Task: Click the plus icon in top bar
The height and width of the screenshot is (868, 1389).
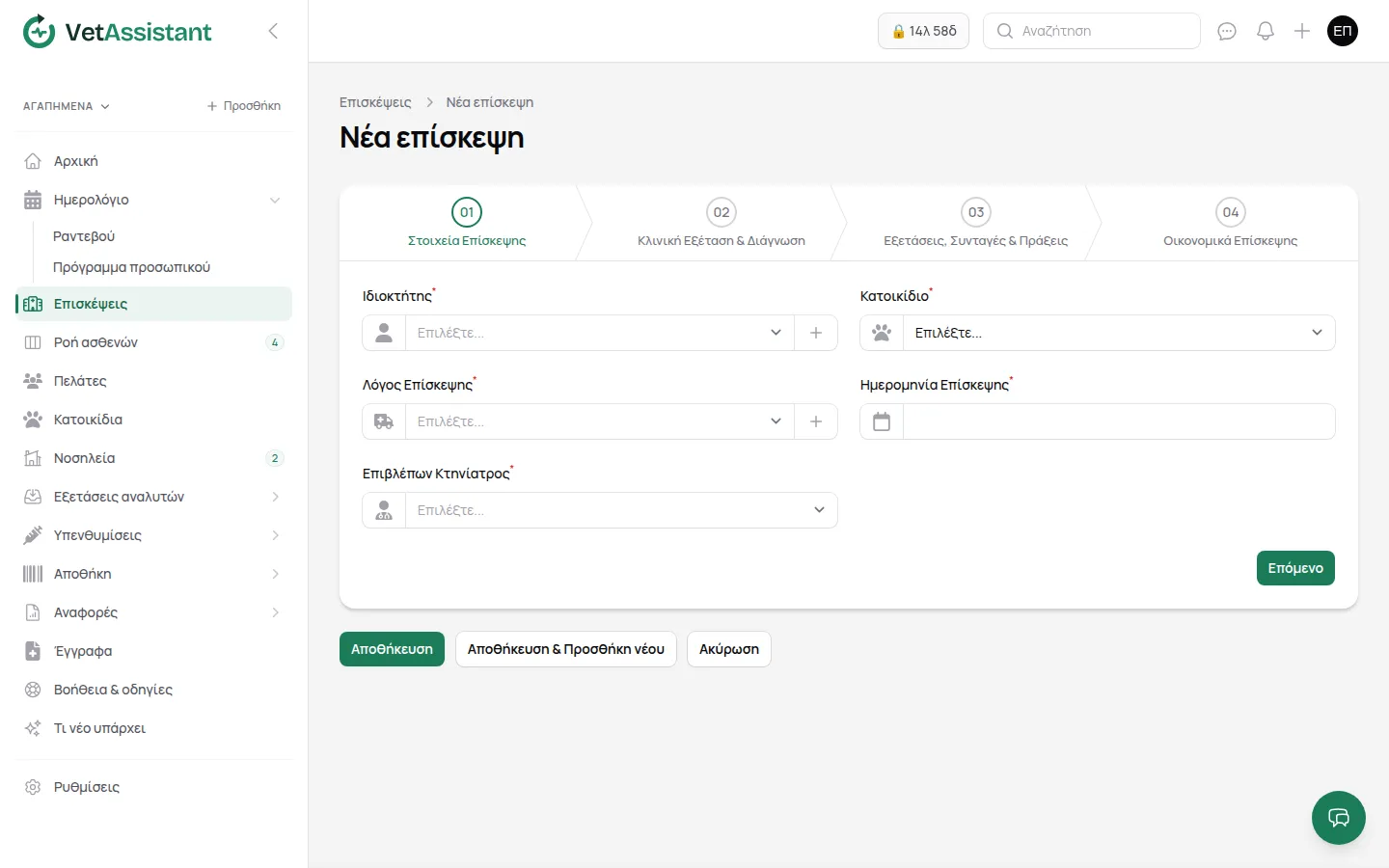Action: [x=1302, y=31]
